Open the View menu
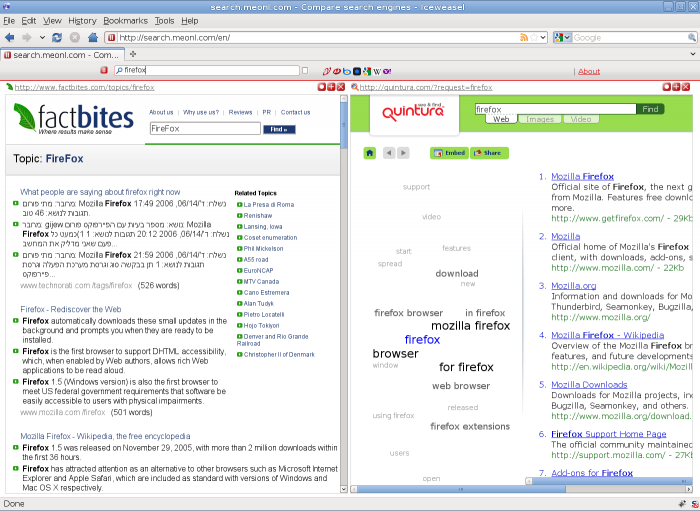Screen dimensions: 700x511 click(x=52, y=21)
